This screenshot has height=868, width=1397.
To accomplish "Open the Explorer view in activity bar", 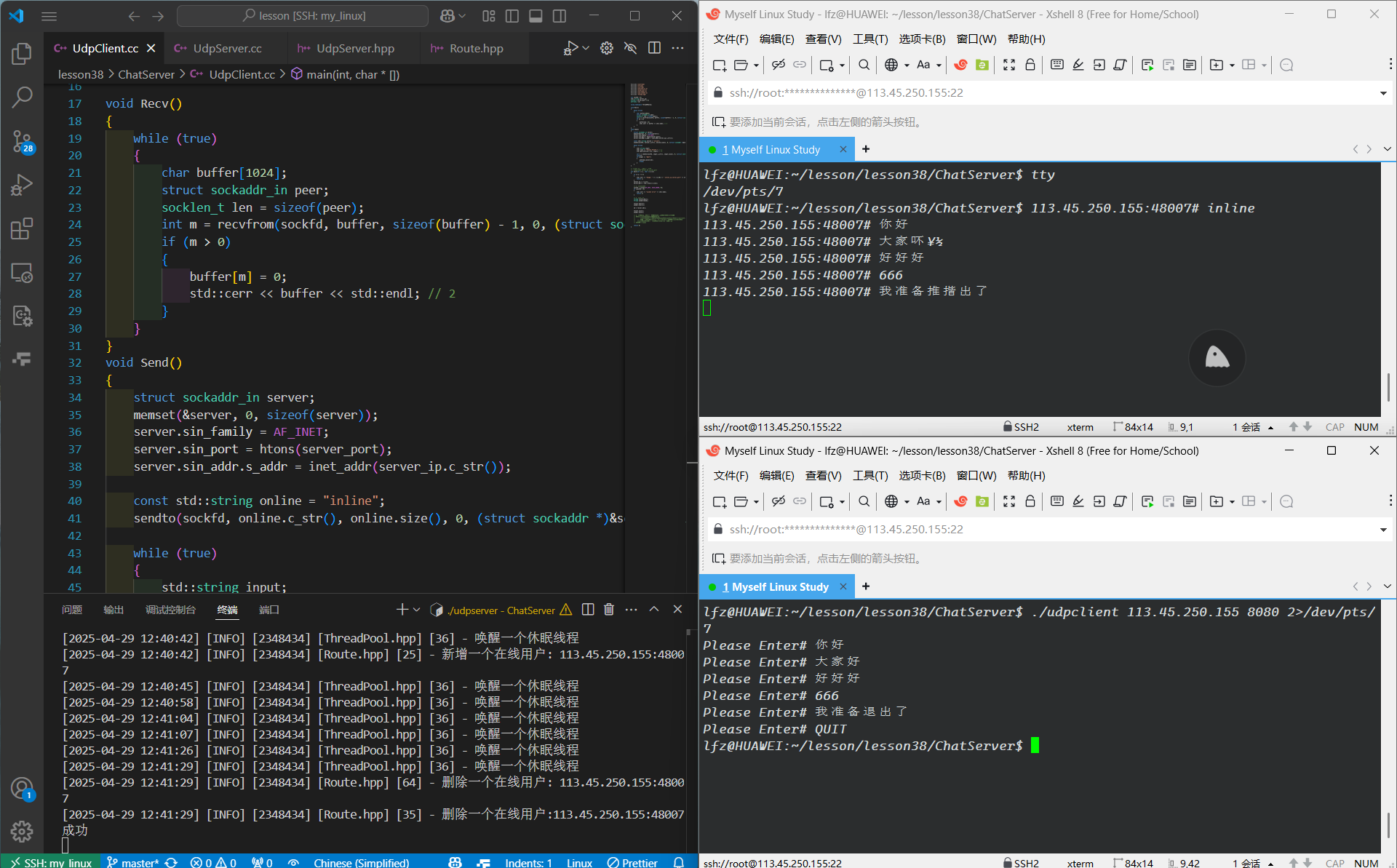I will pyautogui.click(x=22, y=53).
